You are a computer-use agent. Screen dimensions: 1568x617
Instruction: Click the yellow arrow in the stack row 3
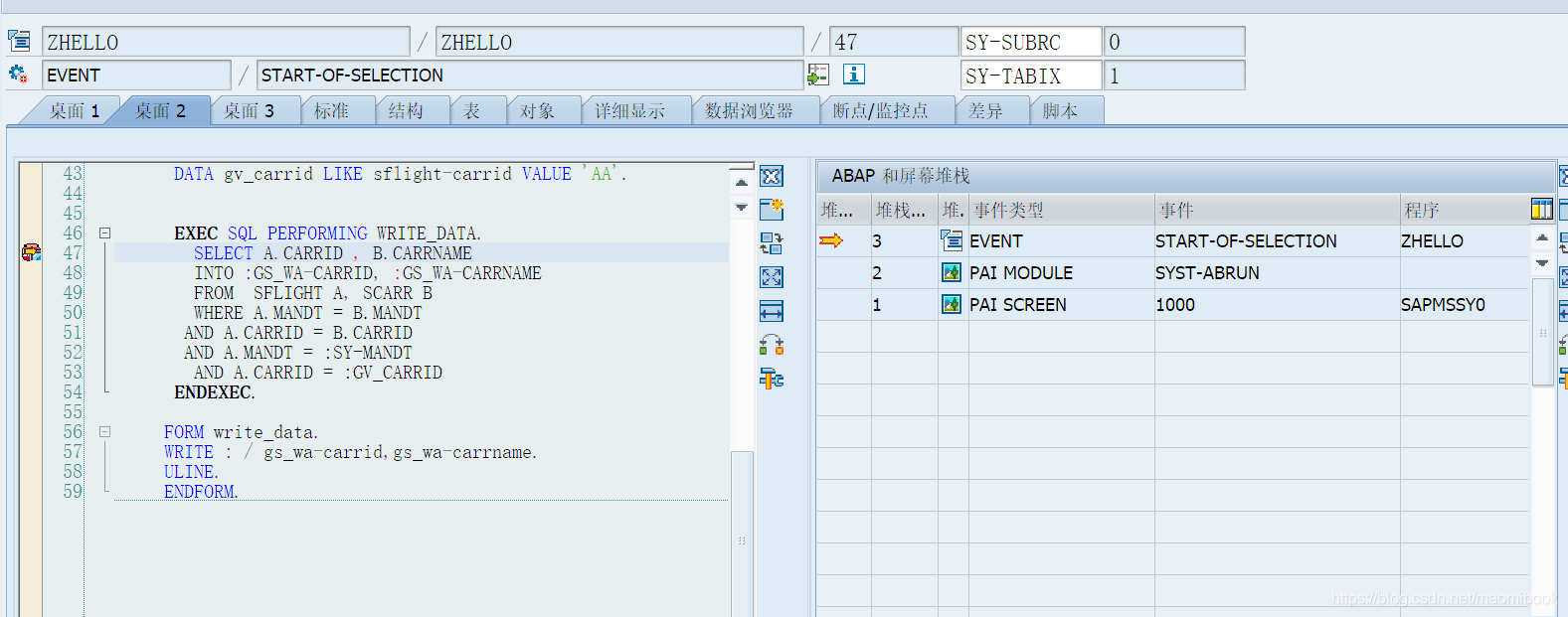click(831, 240)
